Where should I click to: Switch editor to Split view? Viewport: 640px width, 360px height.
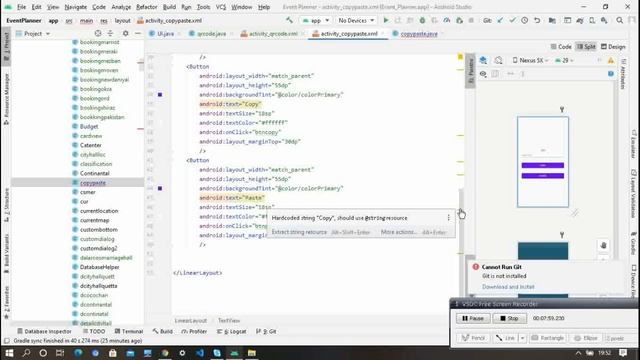point(586,47)
